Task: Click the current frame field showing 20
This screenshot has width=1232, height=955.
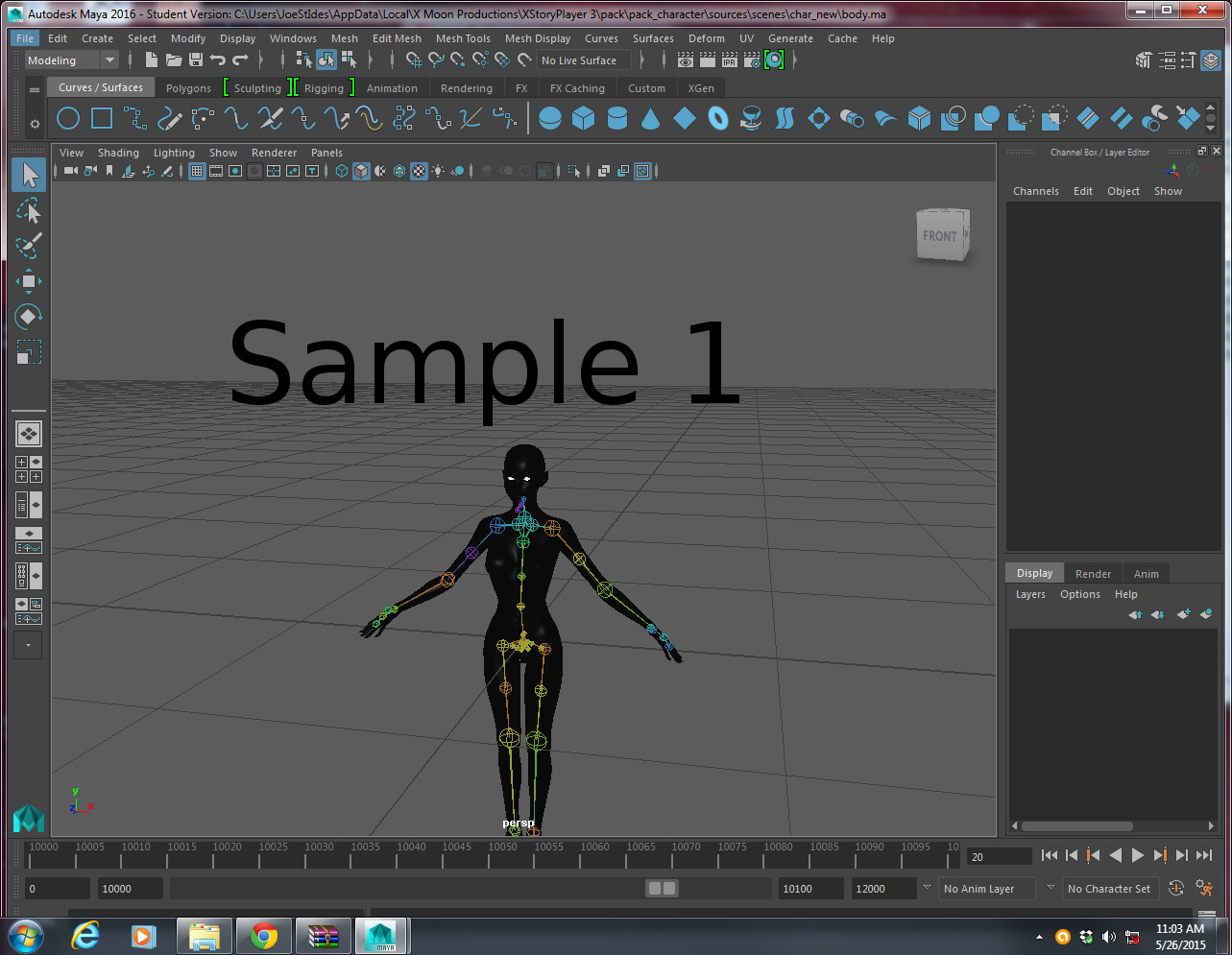Action: [x=1000, y=856]
